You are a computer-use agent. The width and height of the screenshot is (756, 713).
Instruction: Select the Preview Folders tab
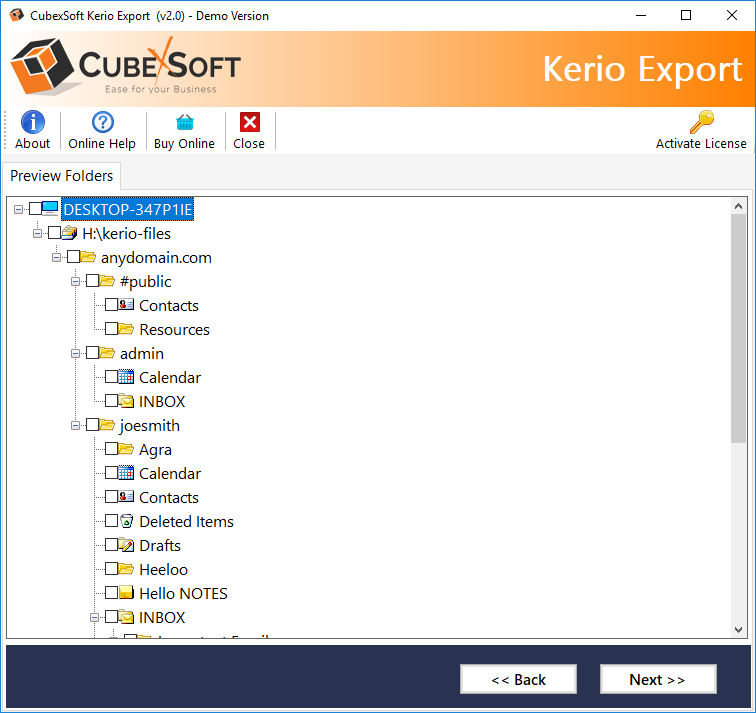(x=62, y=176)
